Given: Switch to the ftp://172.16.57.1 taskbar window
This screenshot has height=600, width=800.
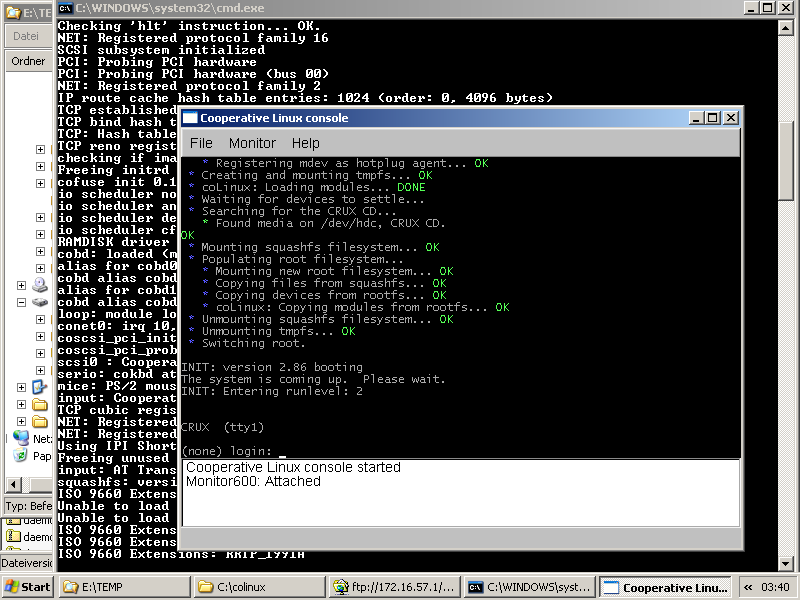Looking at the screenshot, I should click(x=394, y=587).
